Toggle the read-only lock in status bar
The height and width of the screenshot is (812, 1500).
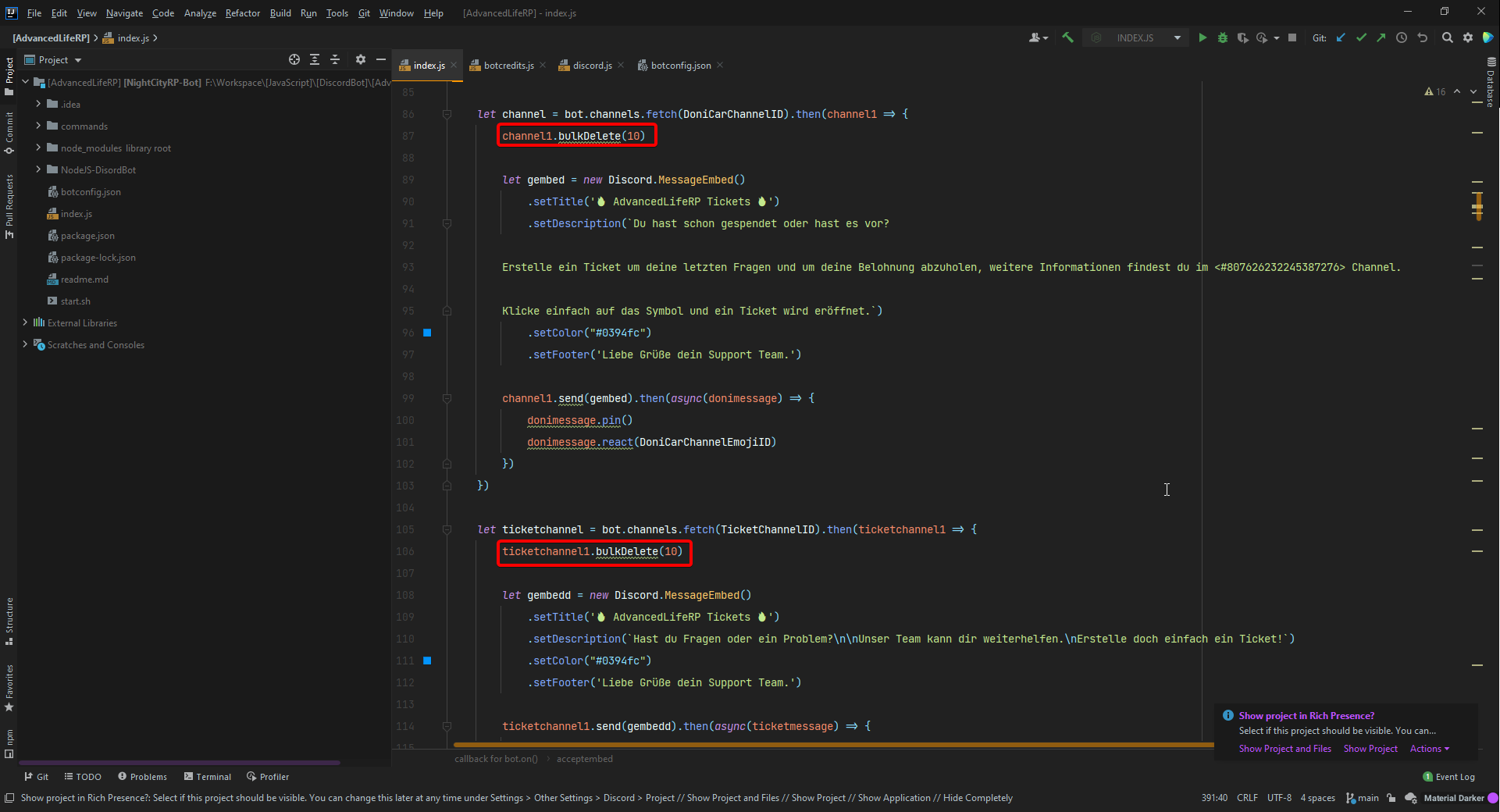tap(1391, 798)
